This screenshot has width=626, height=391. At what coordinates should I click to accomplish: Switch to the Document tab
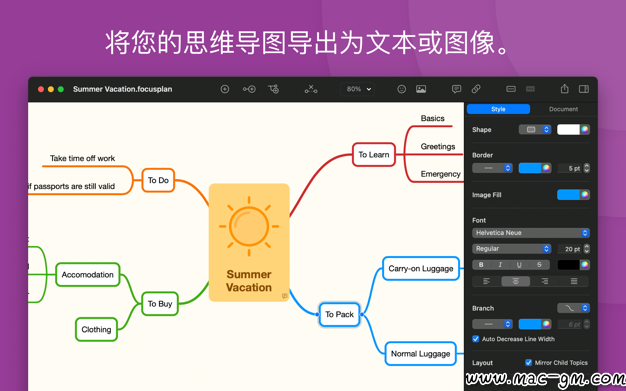coord(563,109)
